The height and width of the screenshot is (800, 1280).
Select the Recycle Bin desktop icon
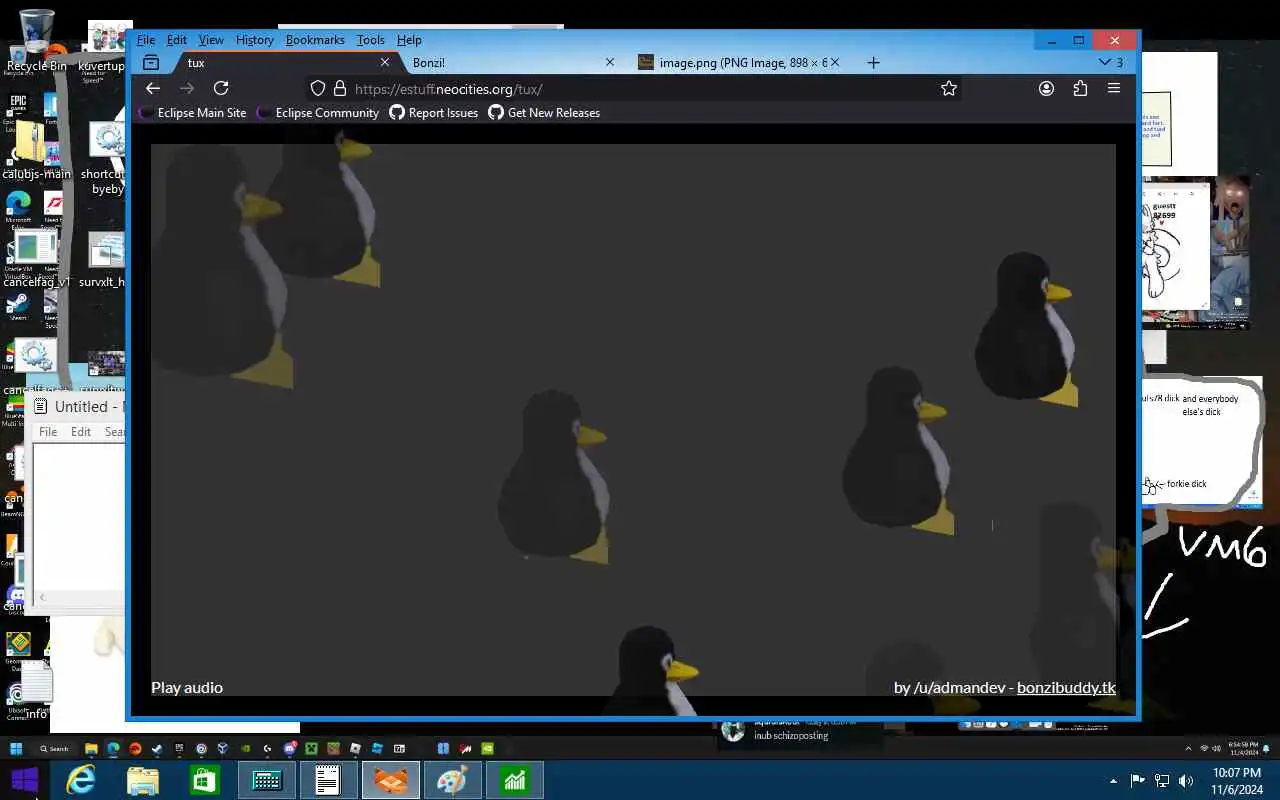tap(36, 40)
